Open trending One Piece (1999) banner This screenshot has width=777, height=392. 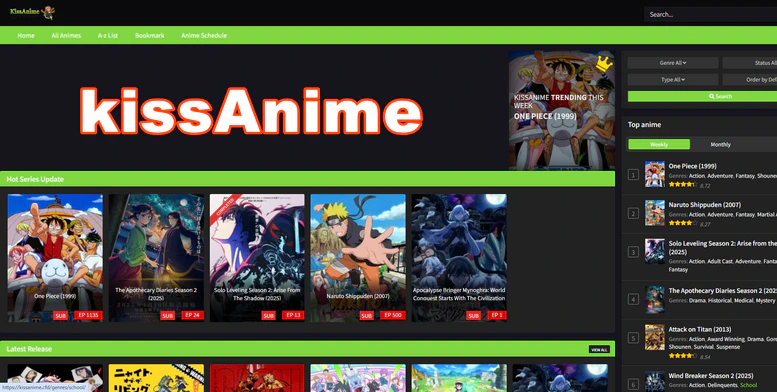coord(562,110)
